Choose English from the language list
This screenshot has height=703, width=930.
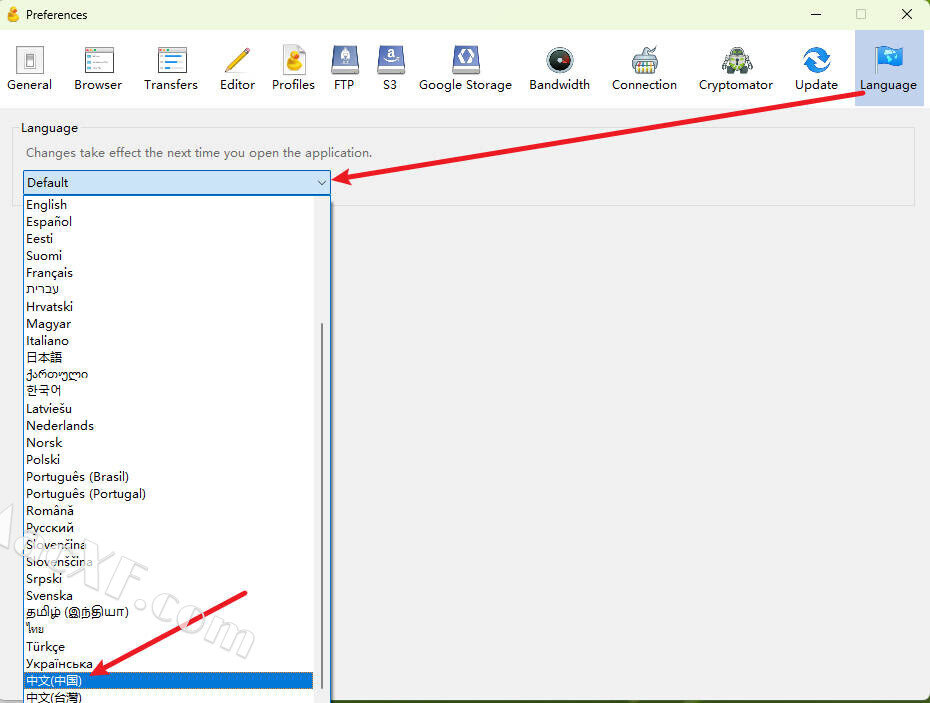[x=47, y=205]
